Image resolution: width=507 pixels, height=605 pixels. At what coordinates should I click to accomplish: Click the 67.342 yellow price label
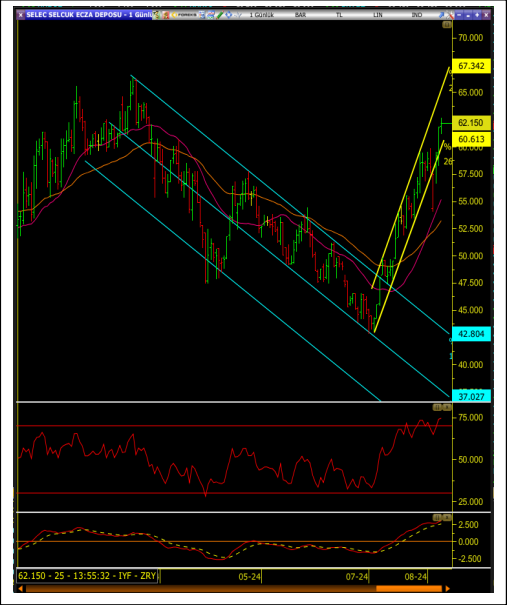[472, 66]
